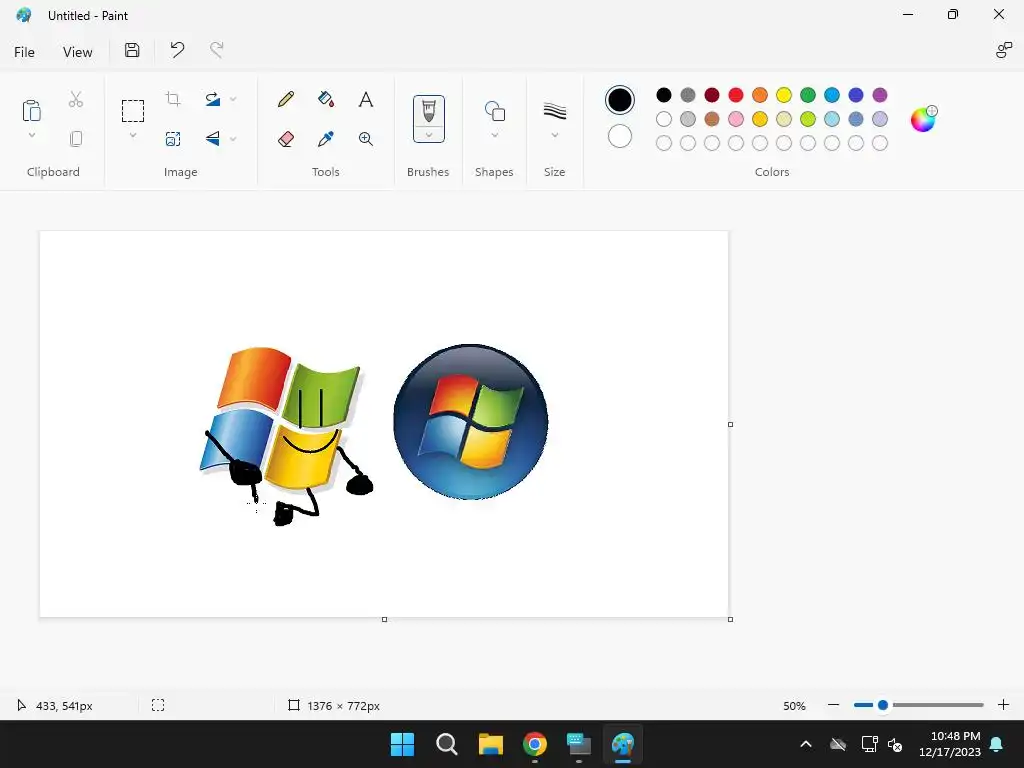Click the Cut scissors icon
Screen dimensions: 1024x768
click(76, 99)
